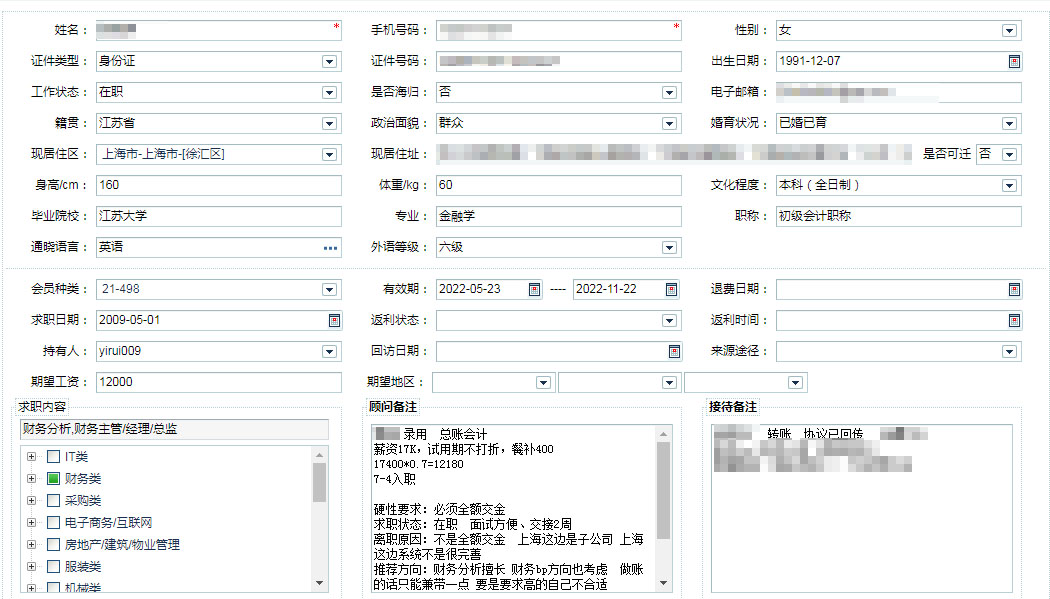Viewport: 1050px width, 599px height.
Task: Open the first 期望地区 dropdown
Action: tap(543, 383)
